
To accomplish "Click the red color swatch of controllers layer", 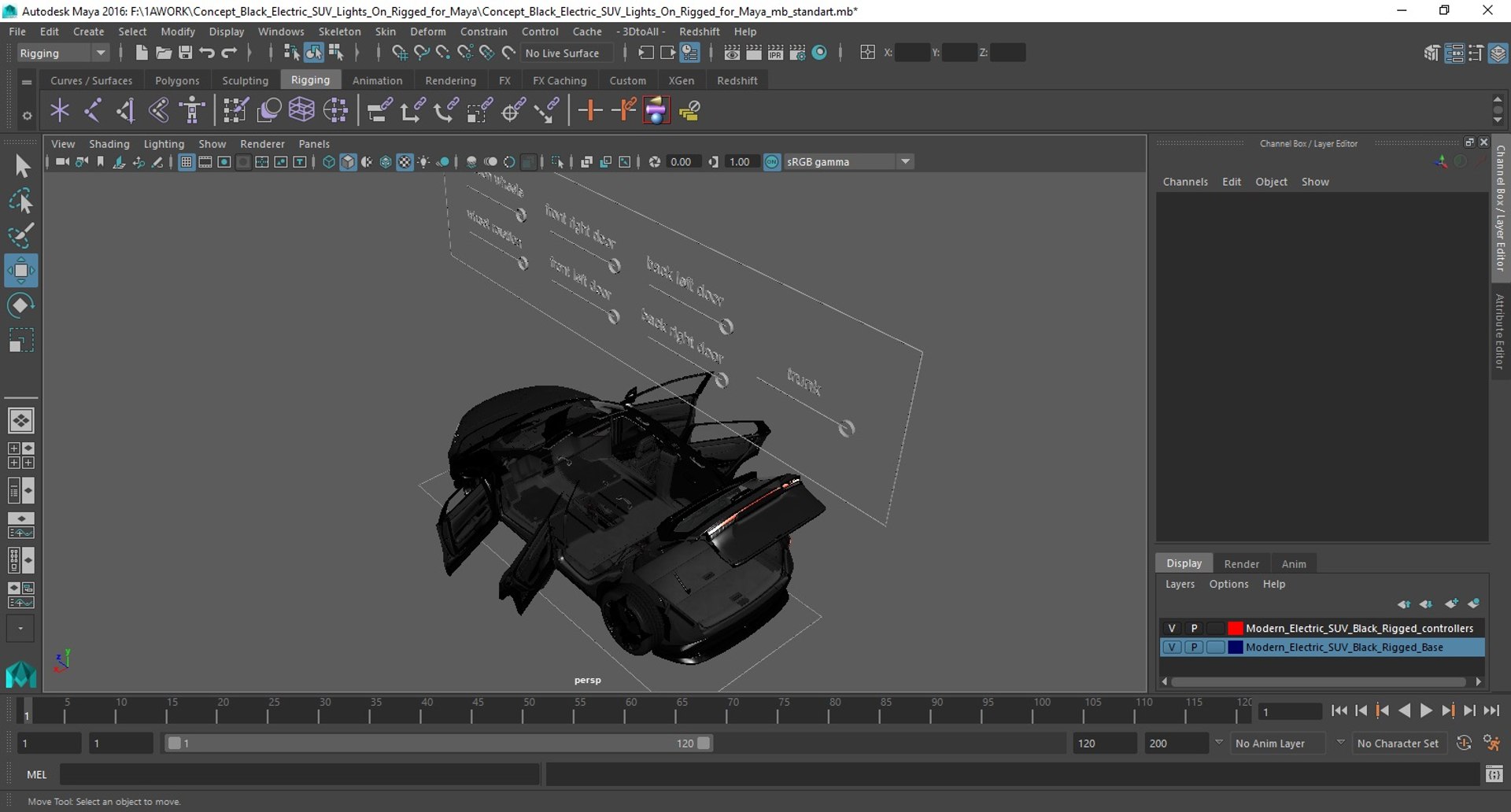I will coord(1235,628).
